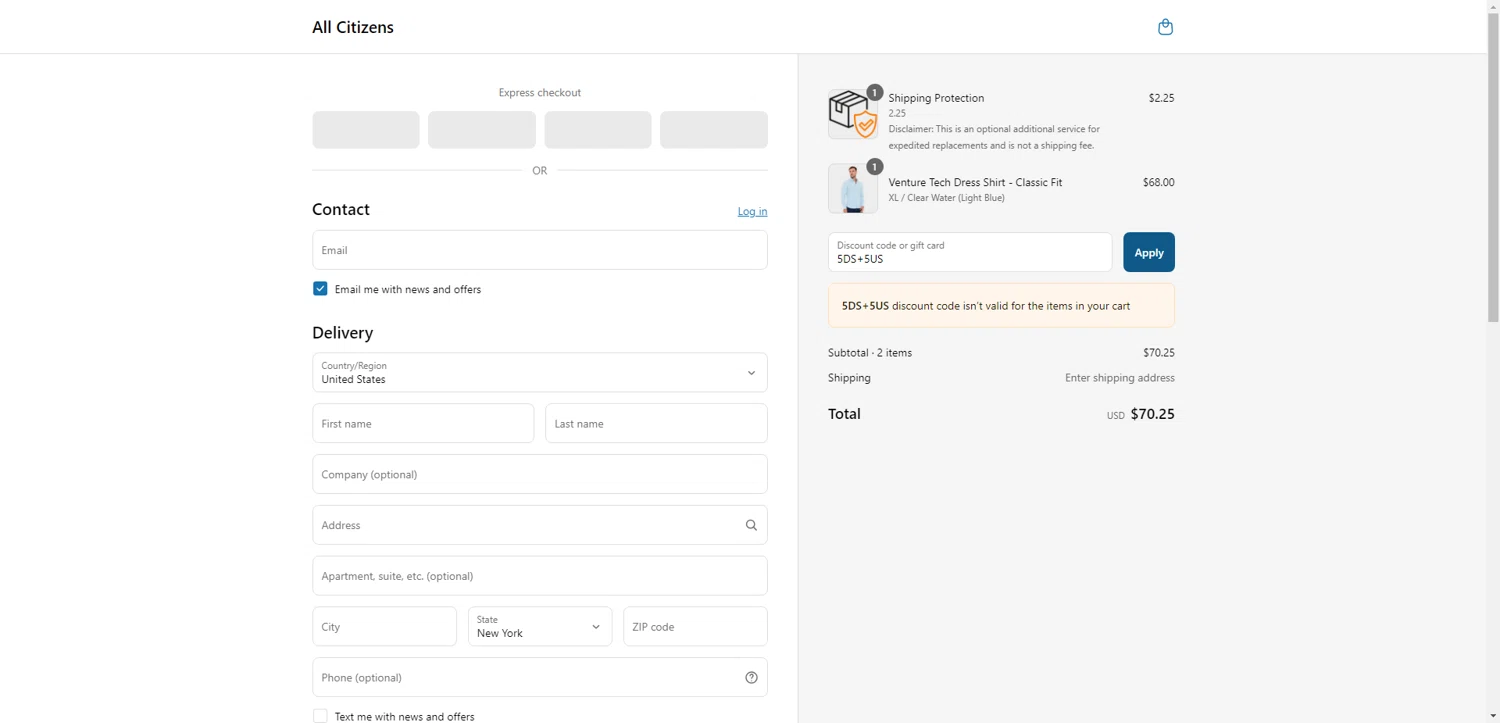Viewport: 1500px width, 723px height.
Task: Focus the First name field
Action: point(423,423)
